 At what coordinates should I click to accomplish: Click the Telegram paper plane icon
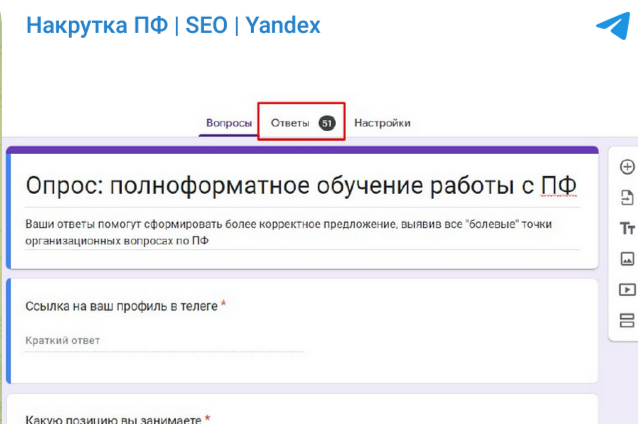point(612,25)
